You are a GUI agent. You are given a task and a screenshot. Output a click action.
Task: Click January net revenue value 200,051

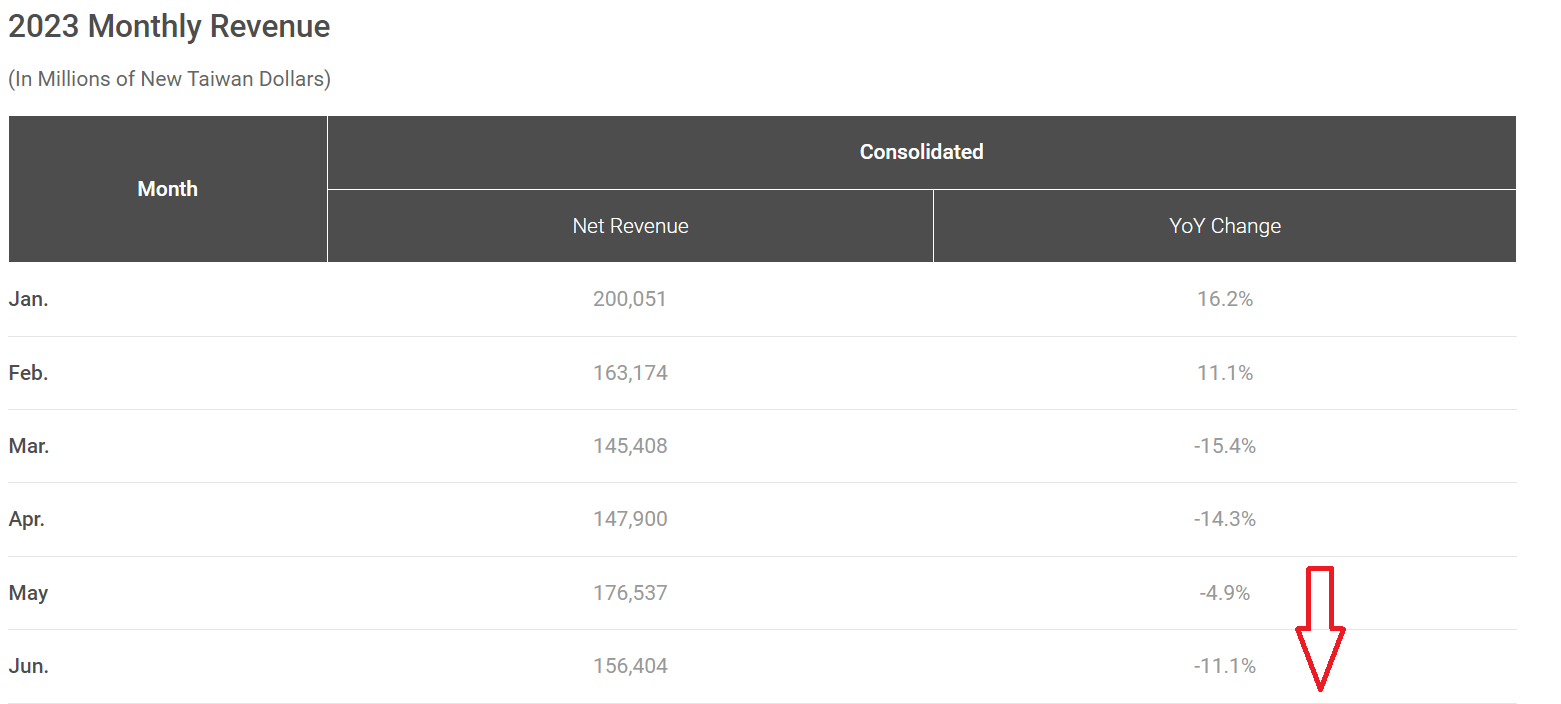(x=630, y=299)
